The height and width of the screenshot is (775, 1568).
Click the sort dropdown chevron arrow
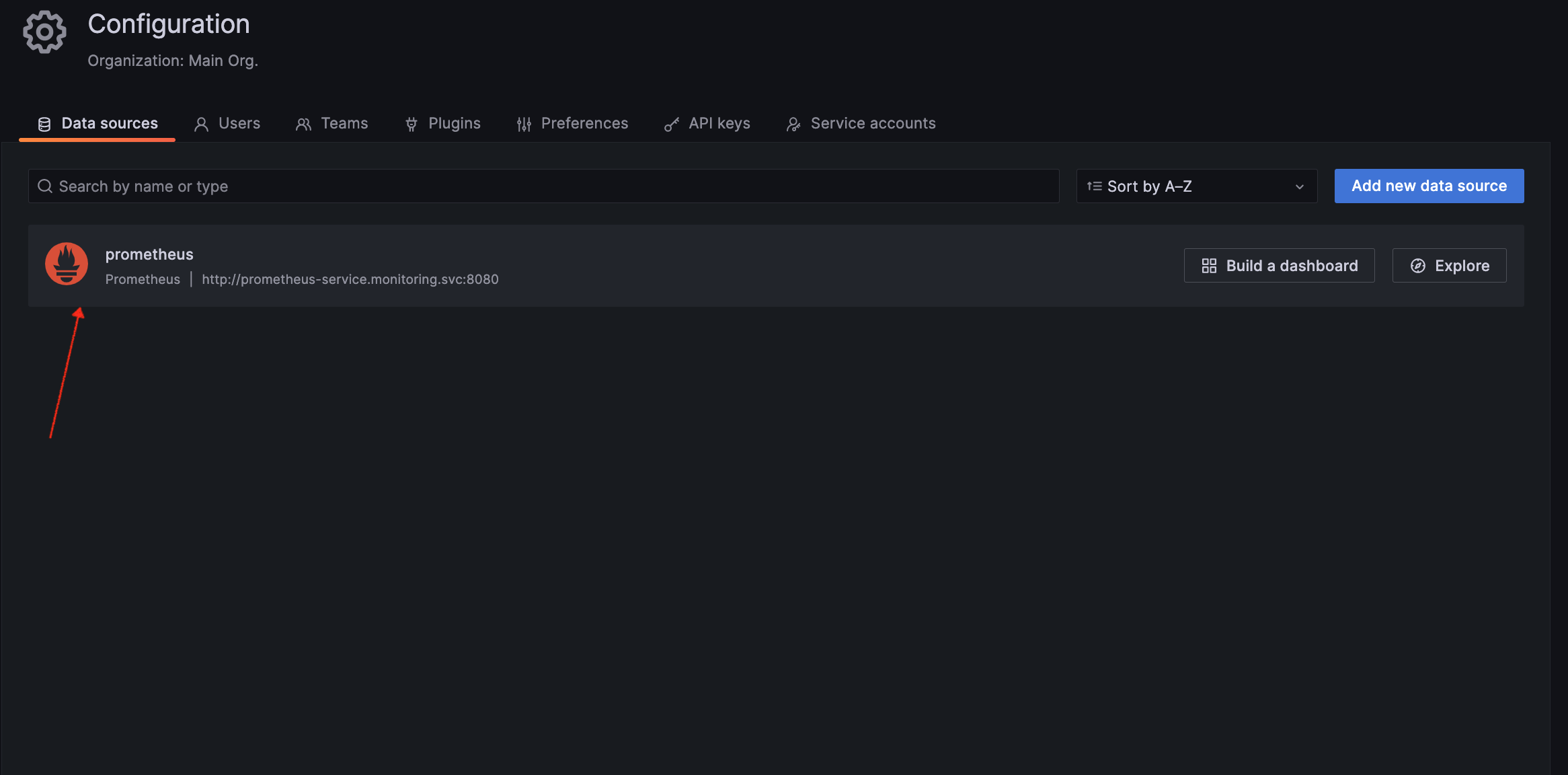(1299, 187)
